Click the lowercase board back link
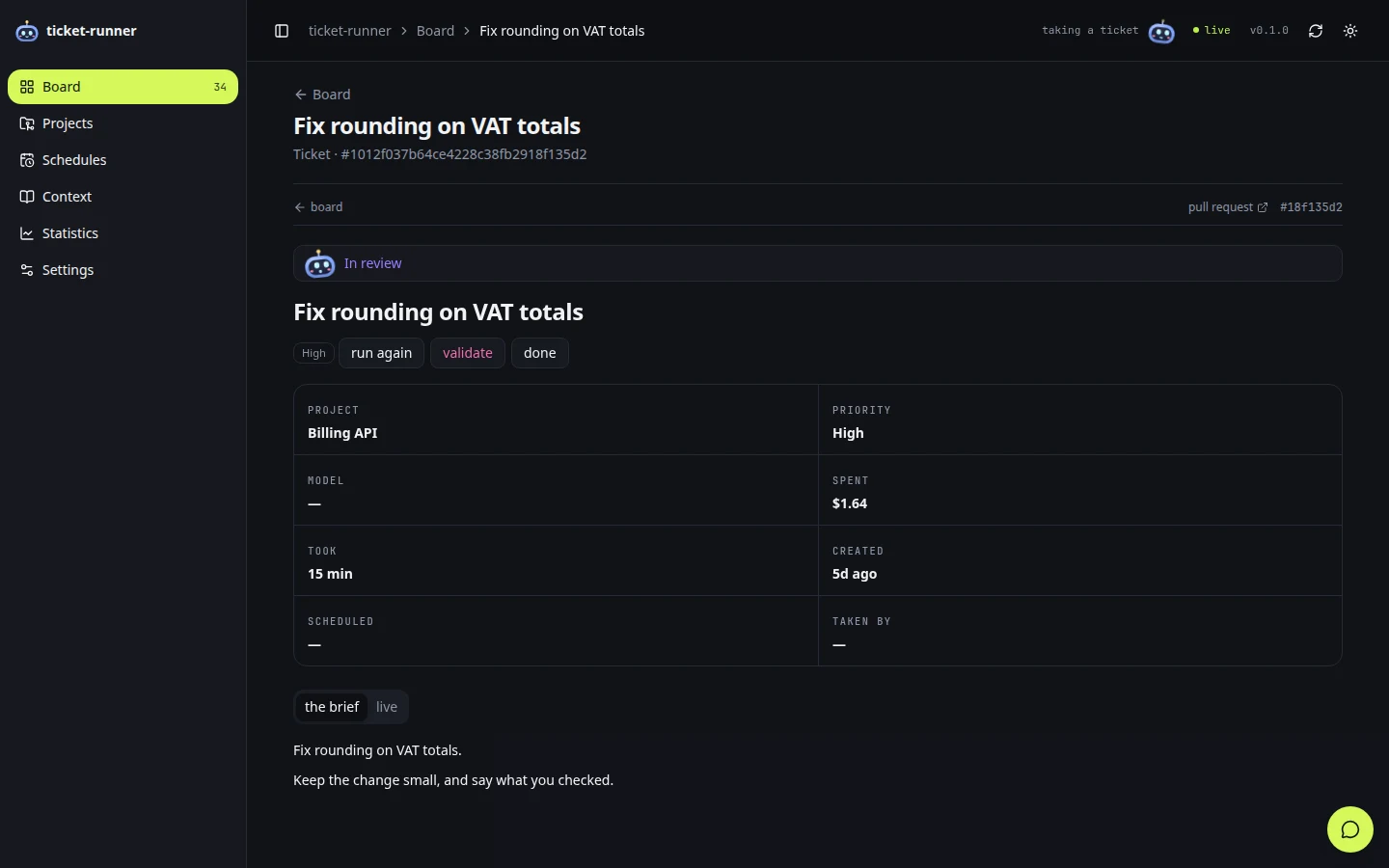The width and height of the screenshot is (1389, 868). tap(318, 207)
